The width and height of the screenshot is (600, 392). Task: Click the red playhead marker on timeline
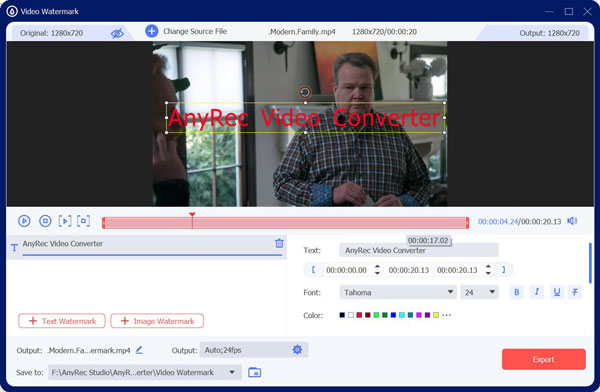(192, 216)
